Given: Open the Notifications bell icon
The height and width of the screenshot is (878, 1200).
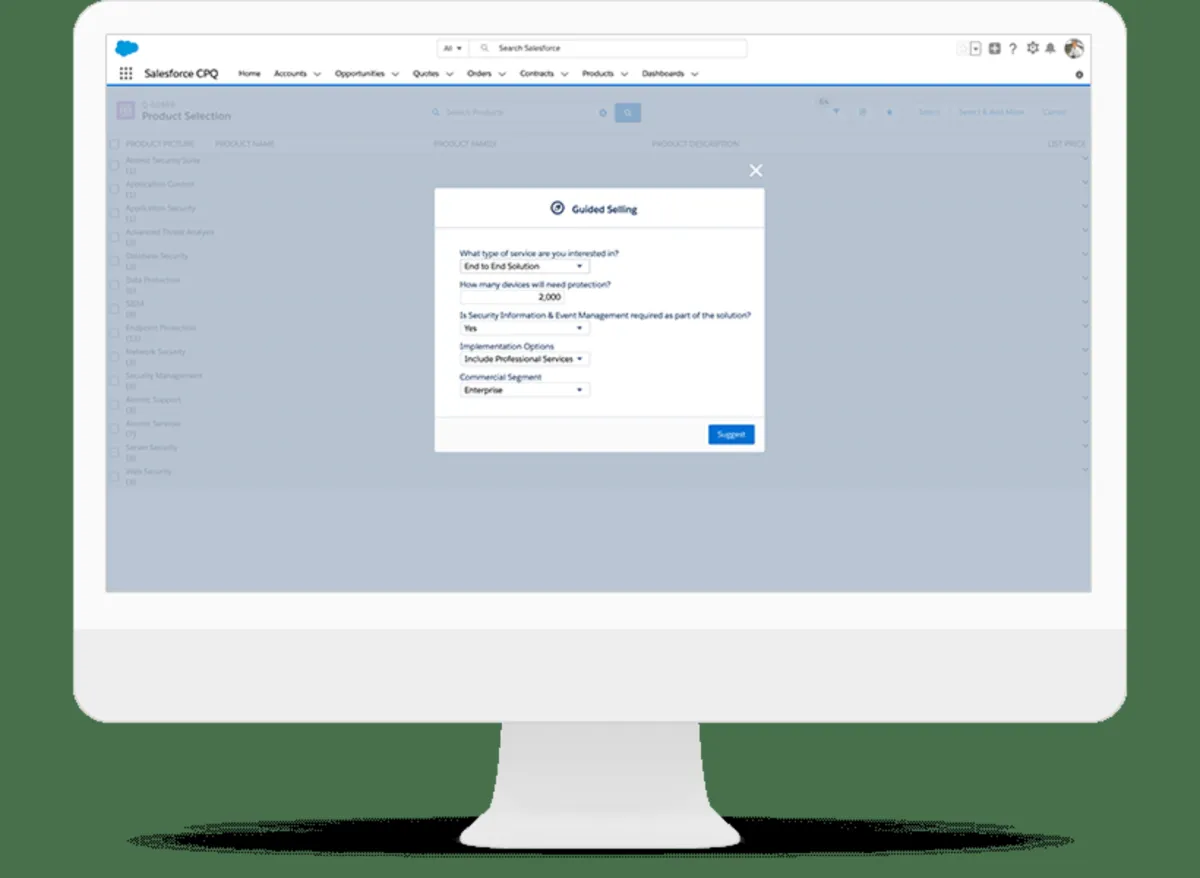Looking at the screenshot, I should click(x=1051, y=48).
